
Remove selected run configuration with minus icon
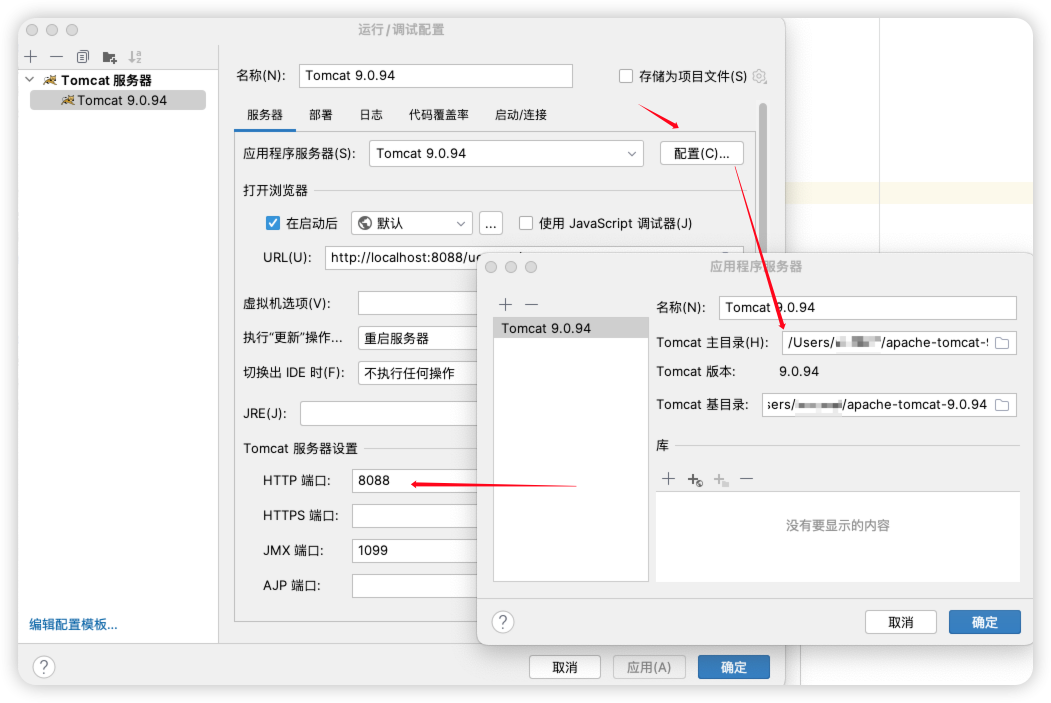(x=56, y=57)
